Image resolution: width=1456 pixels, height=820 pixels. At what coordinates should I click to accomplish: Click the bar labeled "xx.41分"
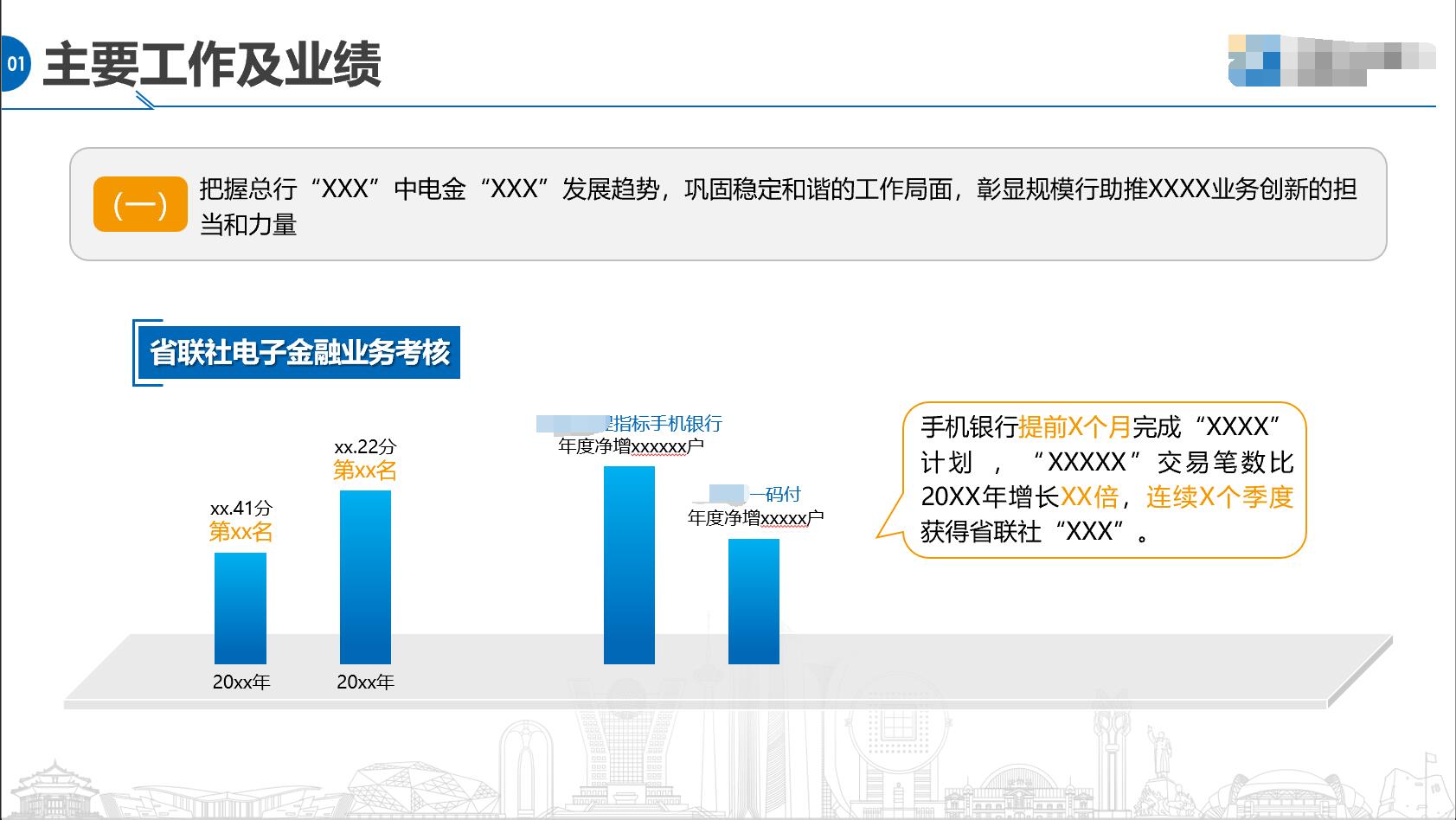point(241,607)
